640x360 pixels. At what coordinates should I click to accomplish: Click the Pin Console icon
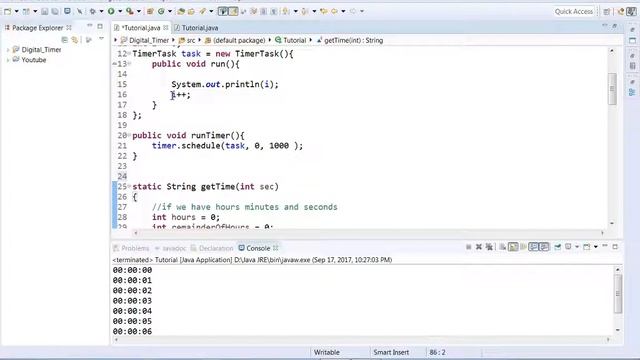tap(557, 247)
